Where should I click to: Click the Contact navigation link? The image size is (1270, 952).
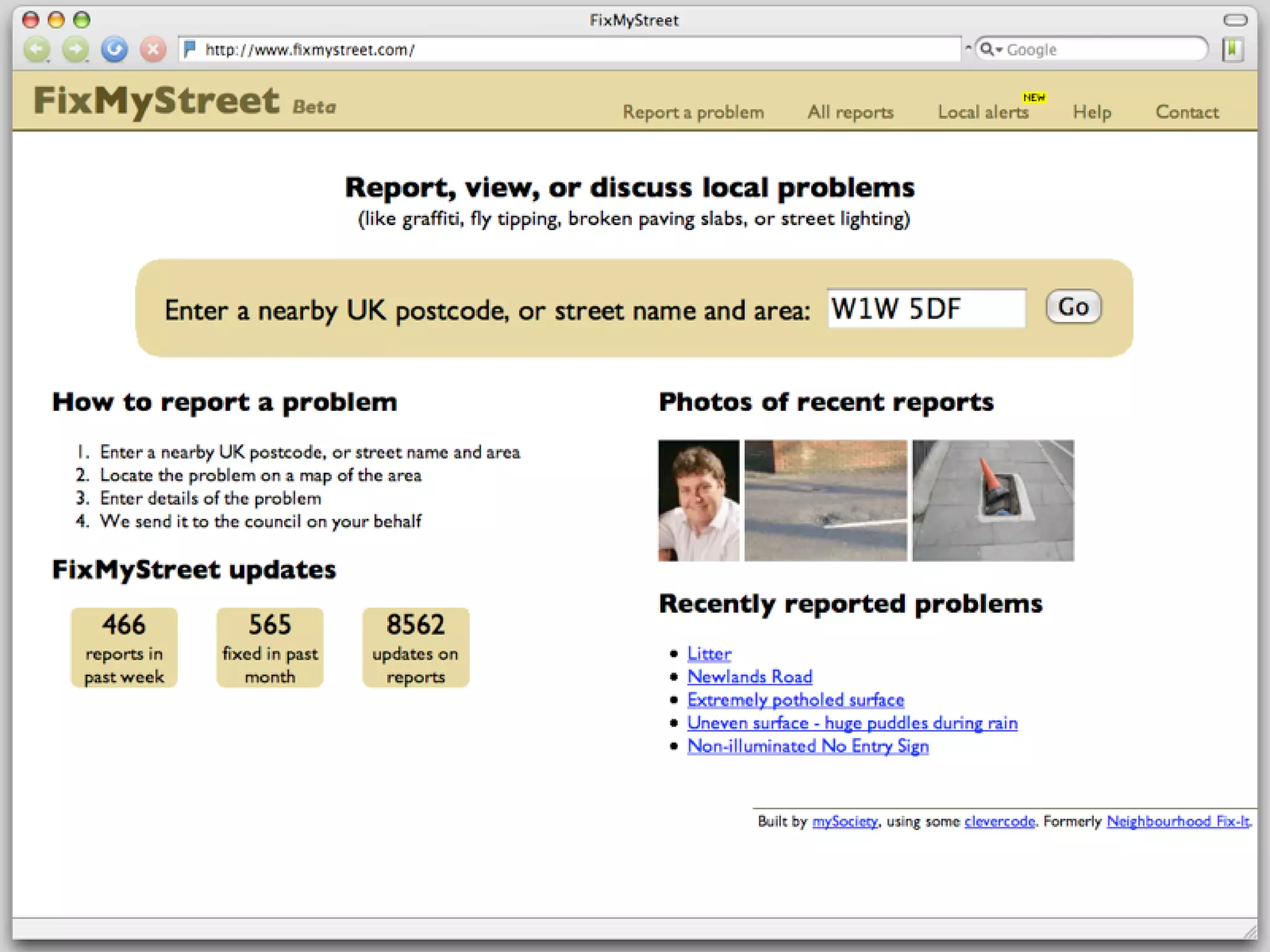point(1186,112)
